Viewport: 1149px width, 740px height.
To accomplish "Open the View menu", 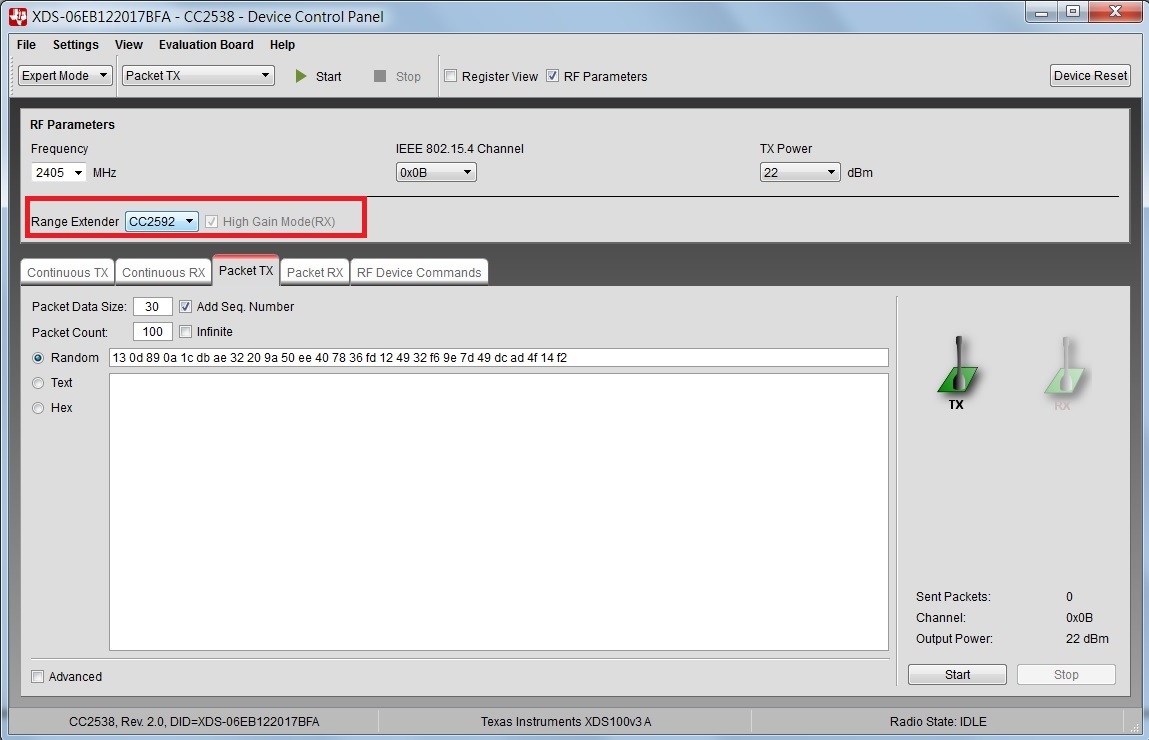I will (129, 45).
